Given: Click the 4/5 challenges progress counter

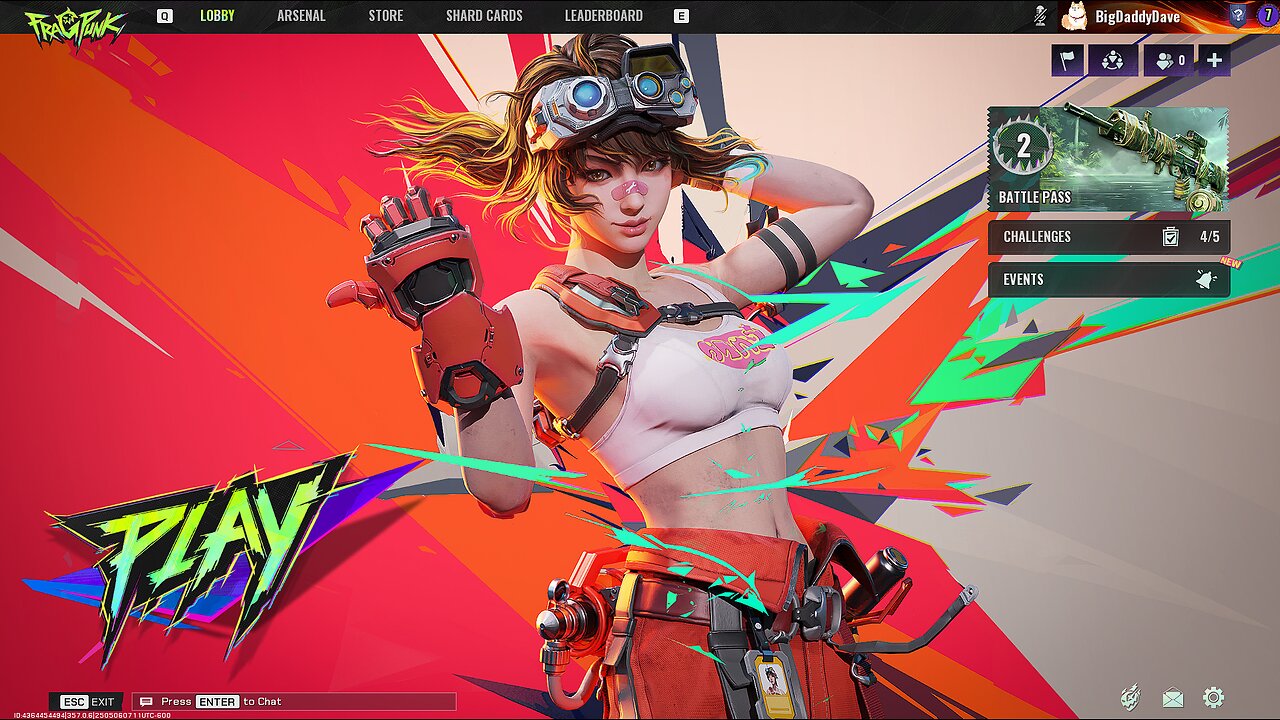Looking at the screenshot, I should 1209,237.
